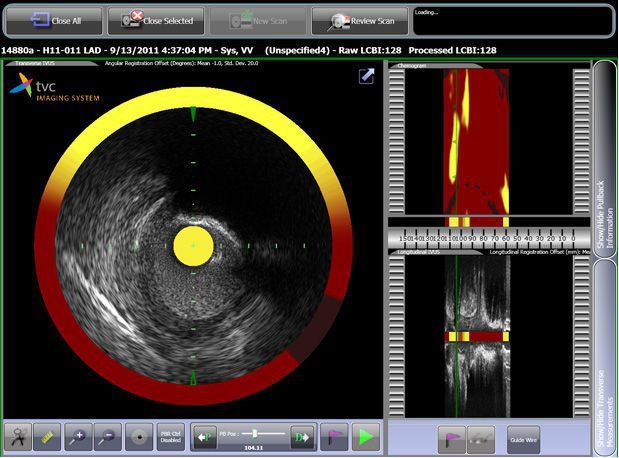This screenshot has height=458, width=619.
Task: Click the catheter center dot icon
Action: coord(139,437)
